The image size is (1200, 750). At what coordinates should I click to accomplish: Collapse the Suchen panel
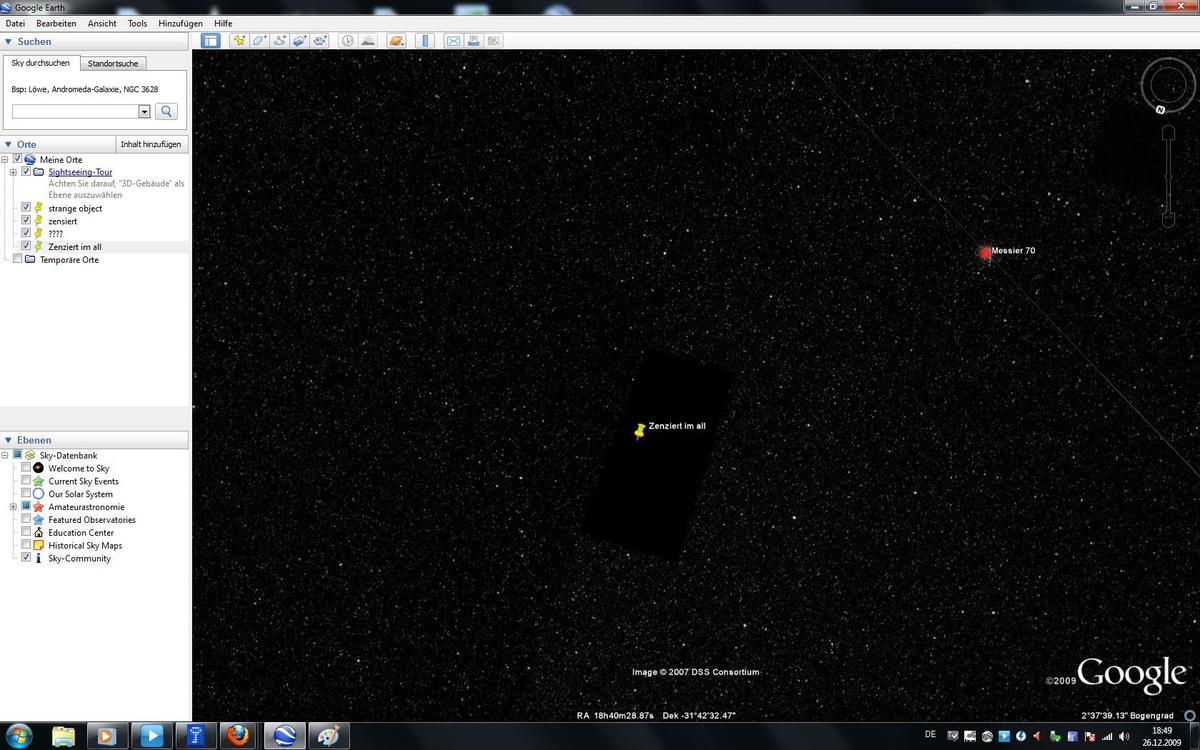click(8, 41)
